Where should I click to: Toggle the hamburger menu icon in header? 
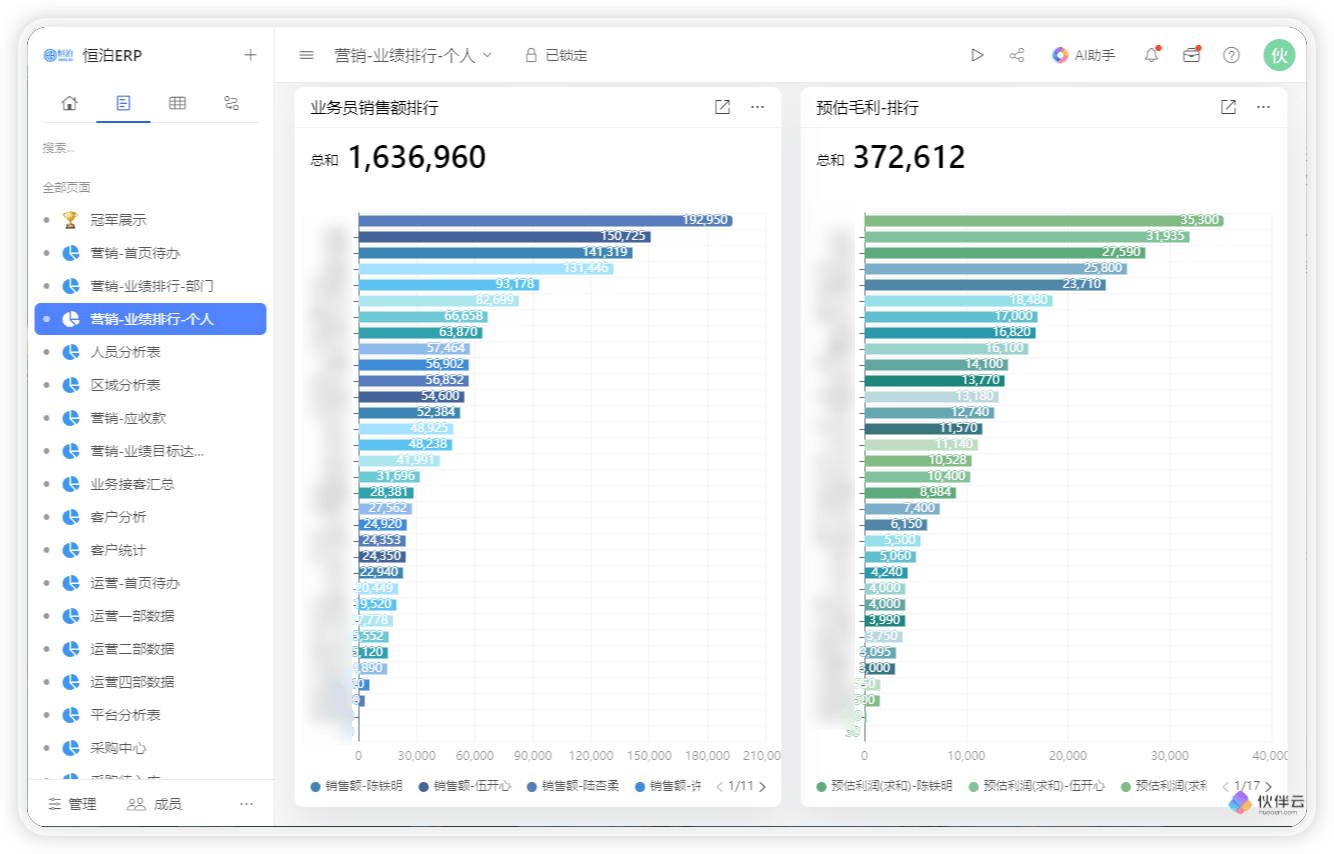click(307, 55)
